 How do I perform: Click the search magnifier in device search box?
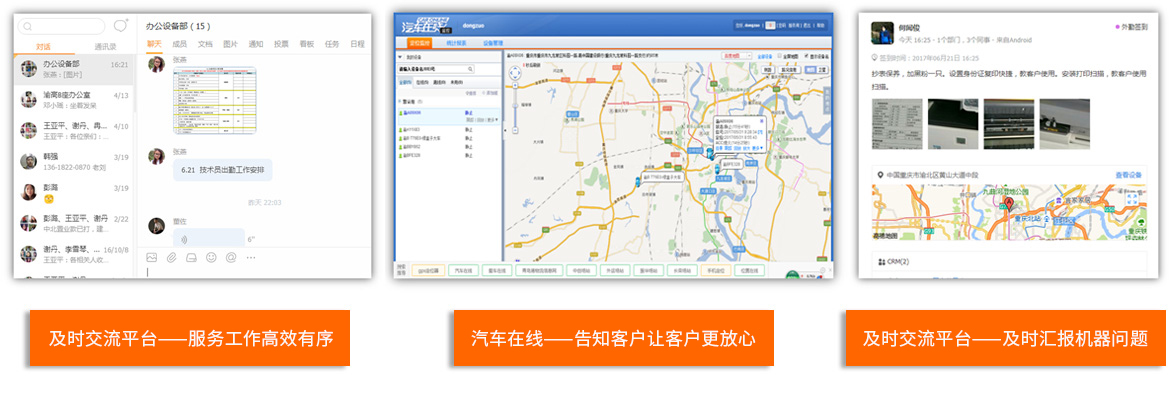click(470, 68)
